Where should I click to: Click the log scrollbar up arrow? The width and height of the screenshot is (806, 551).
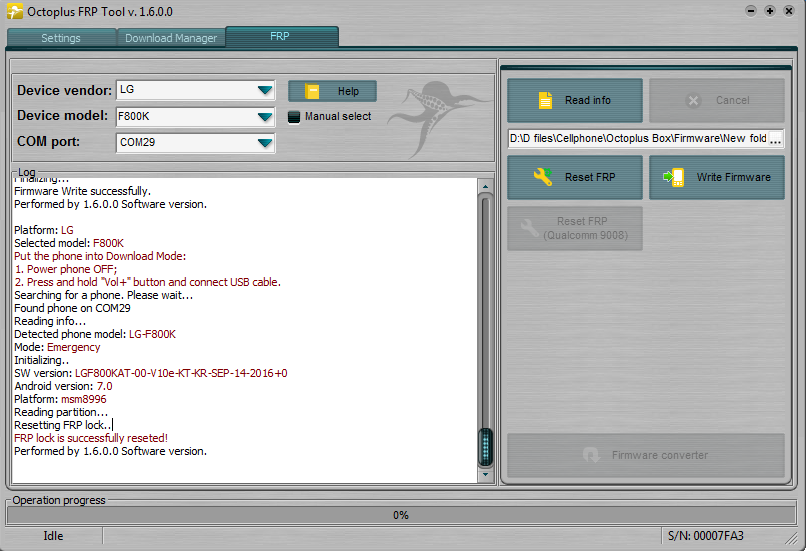click(x=485, y=187)
